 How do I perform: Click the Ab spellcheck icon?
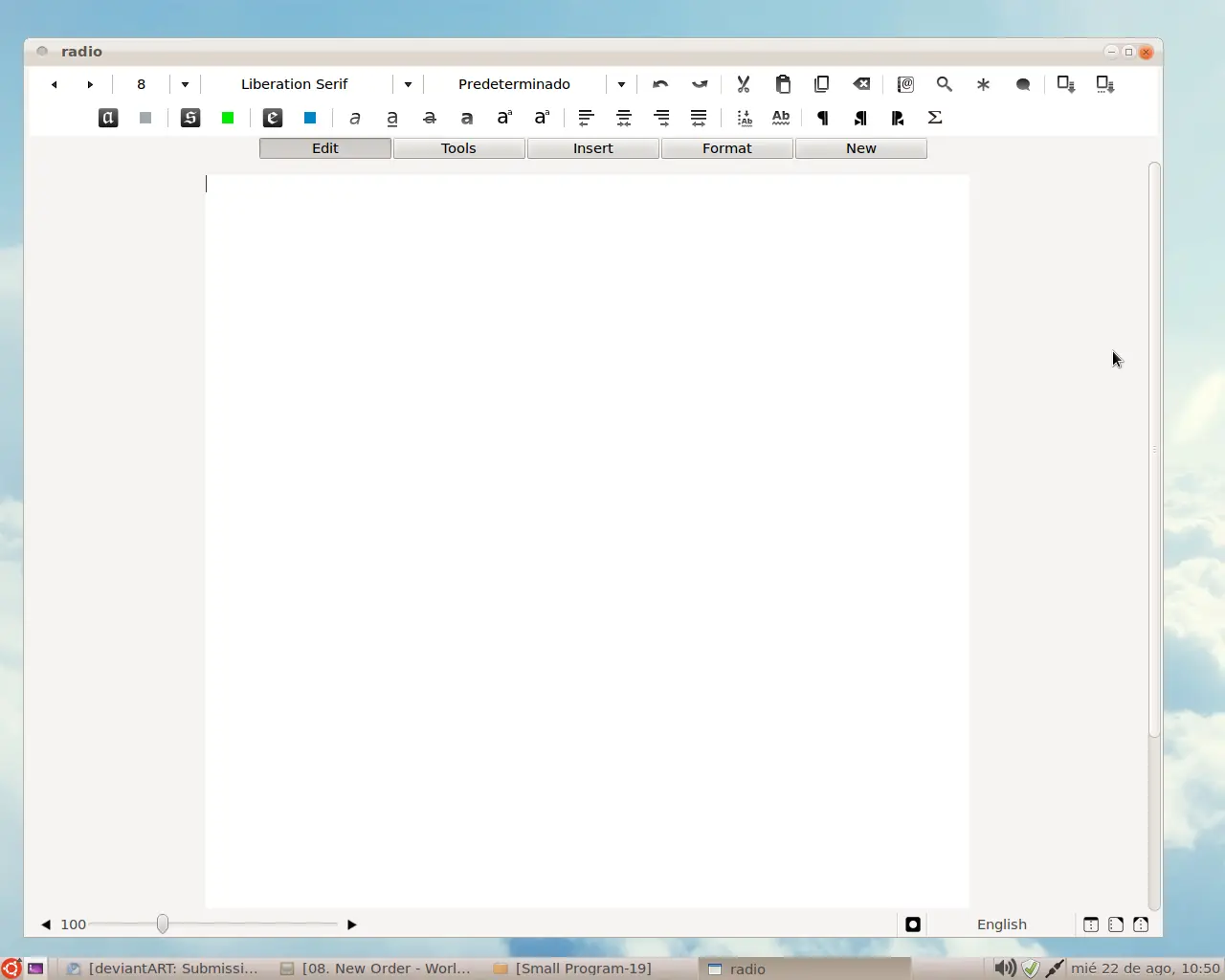point(781,118)
